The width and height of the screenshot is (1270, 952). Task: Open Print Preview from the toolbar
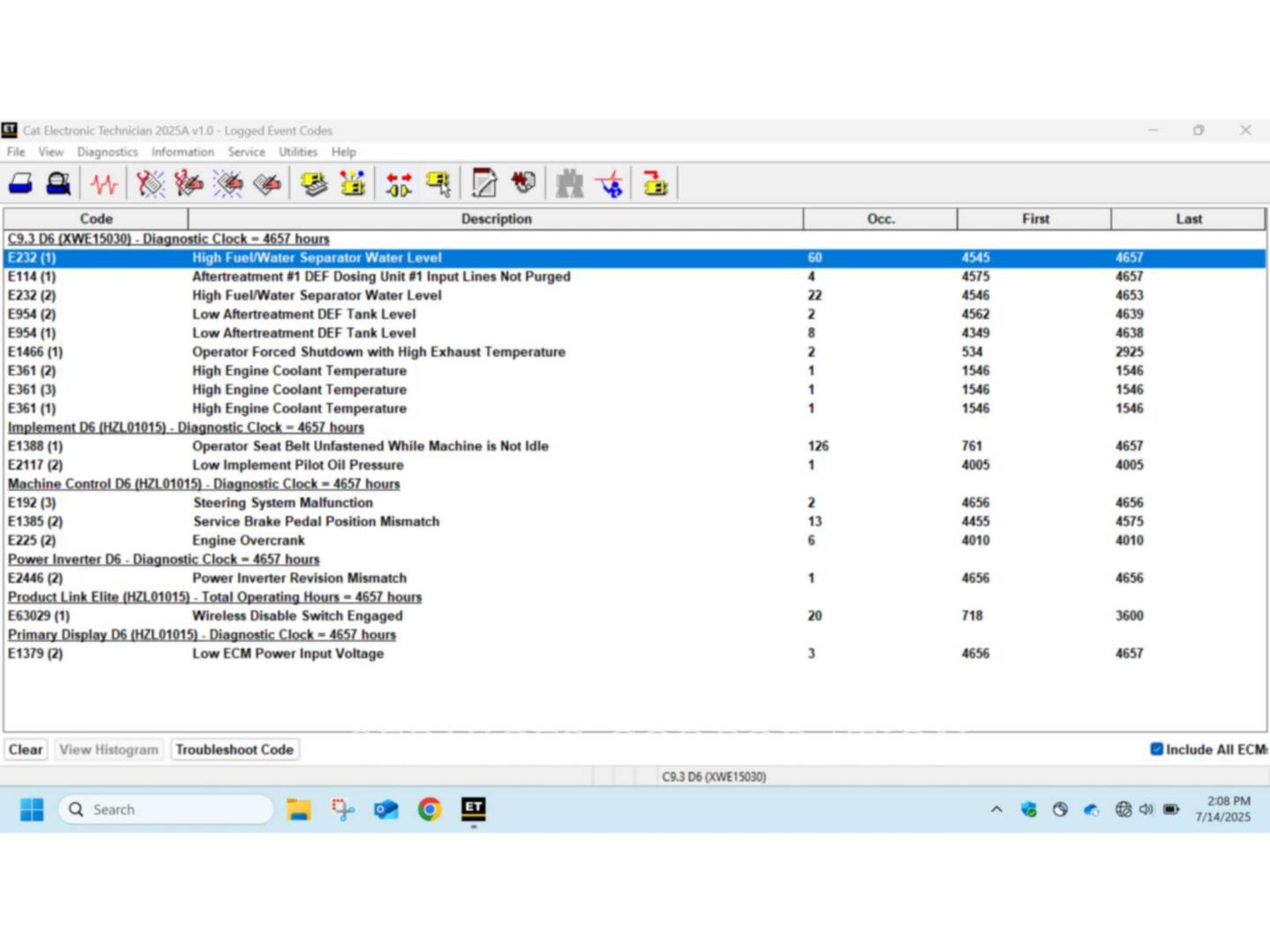[x=58, y=184]
